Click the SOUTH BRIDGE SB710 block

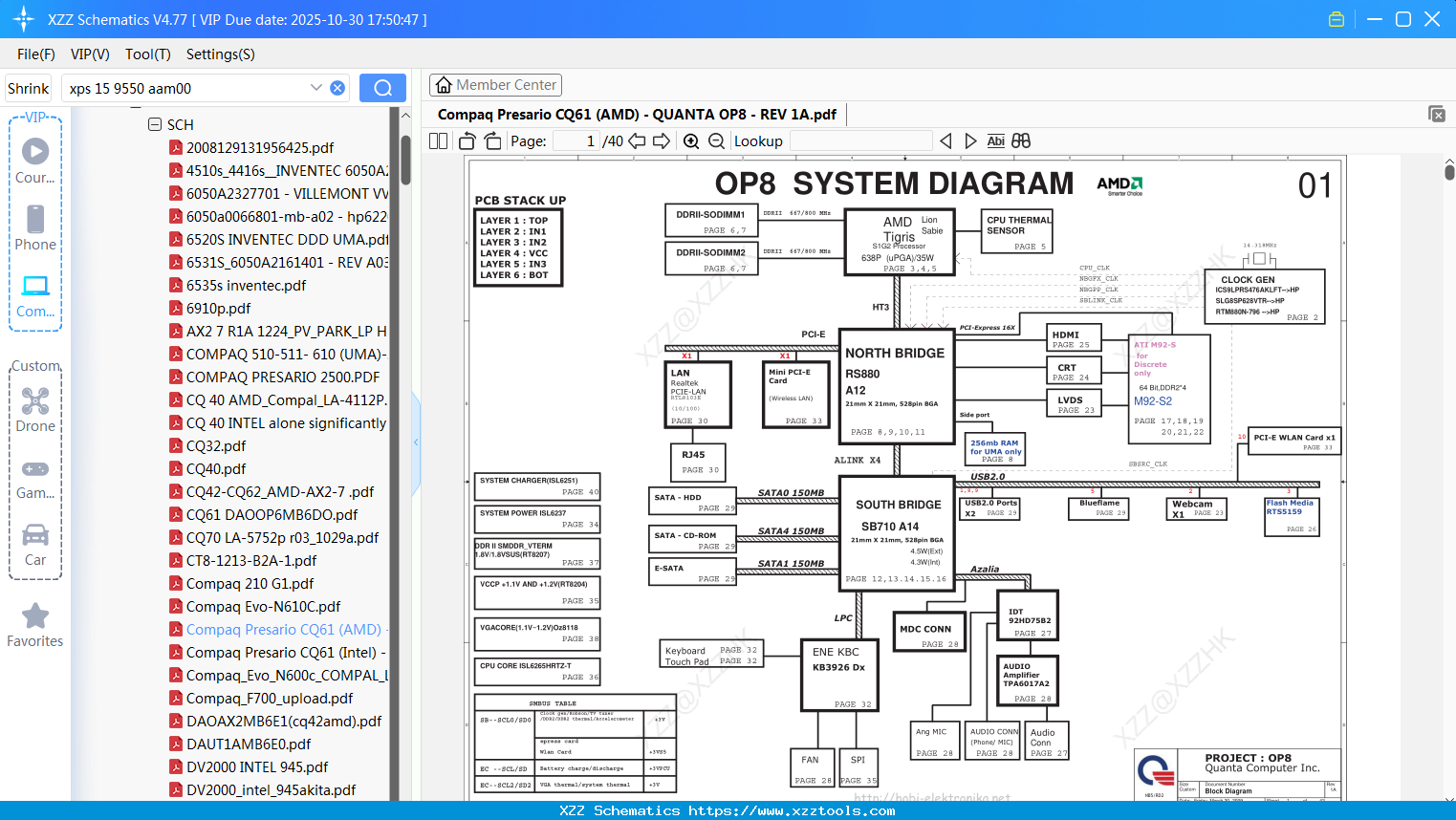pyautogui.click(x=898, y=532)
